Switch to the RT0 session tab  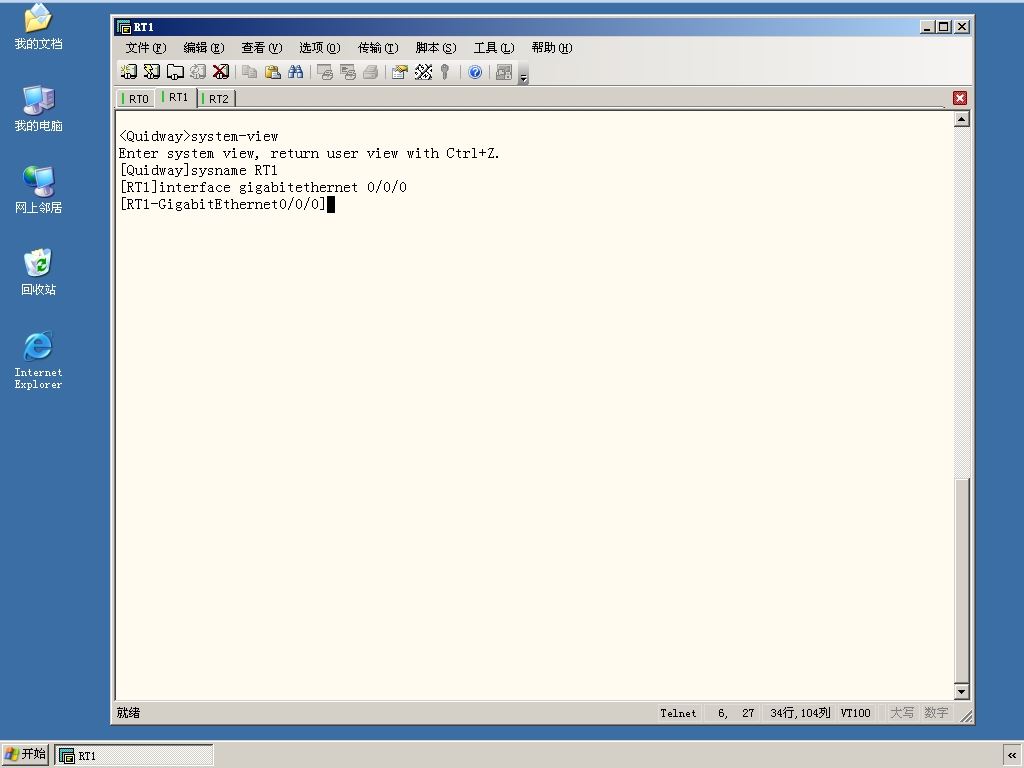(136, 99)
